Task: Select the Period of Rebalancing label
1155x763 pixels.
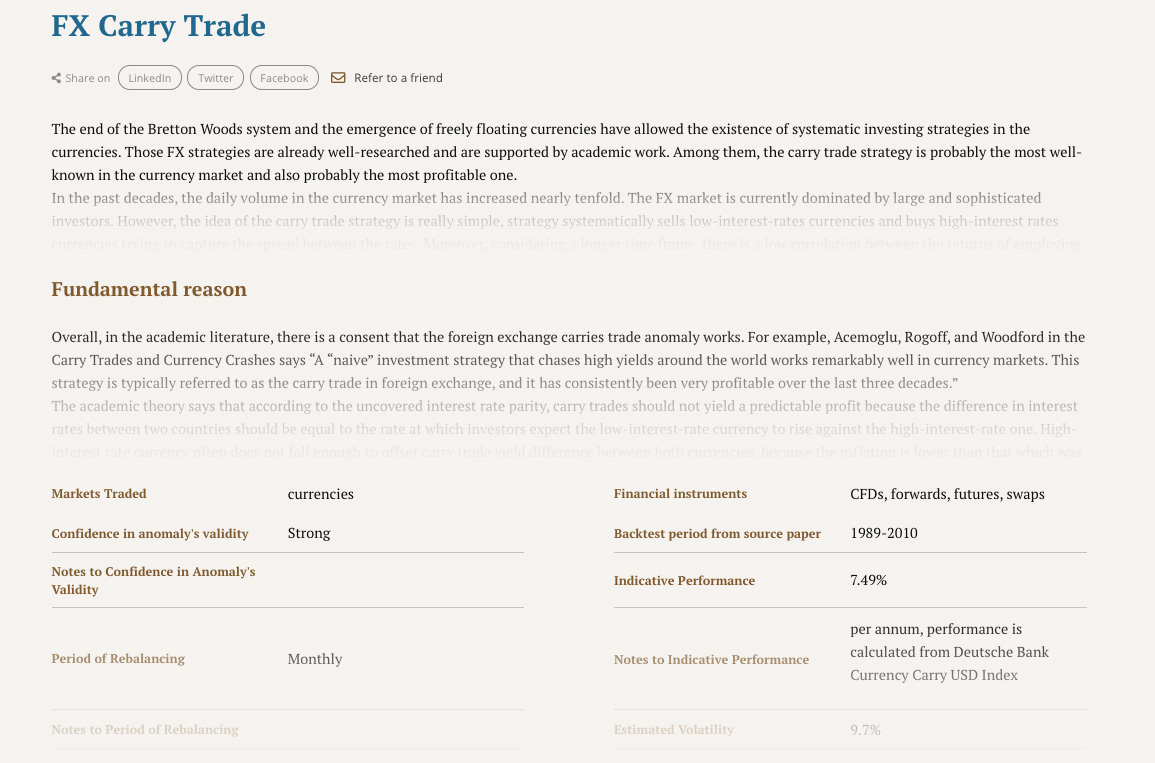Action: 118,659
